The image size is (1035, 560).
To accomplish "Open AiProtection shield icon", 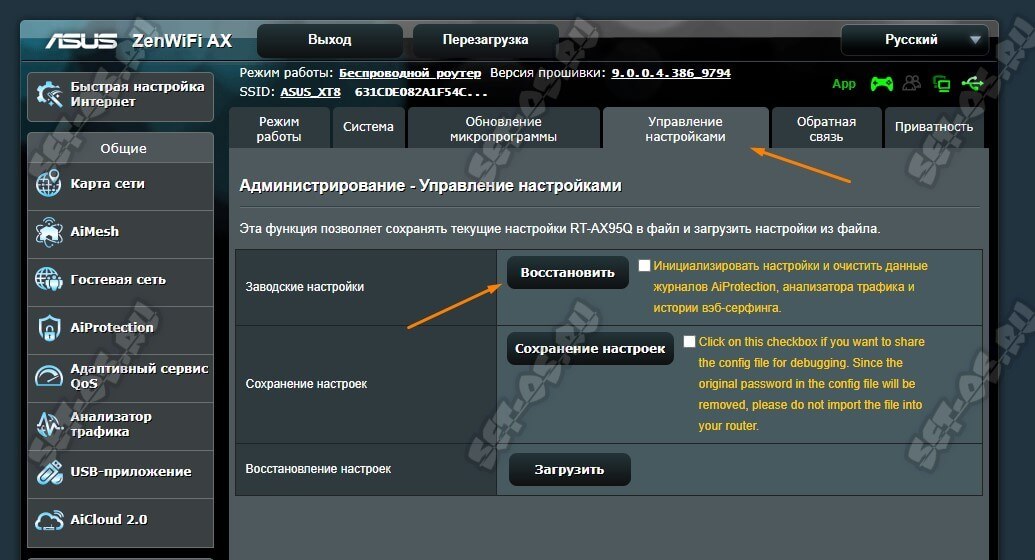I will pos(49,328).
